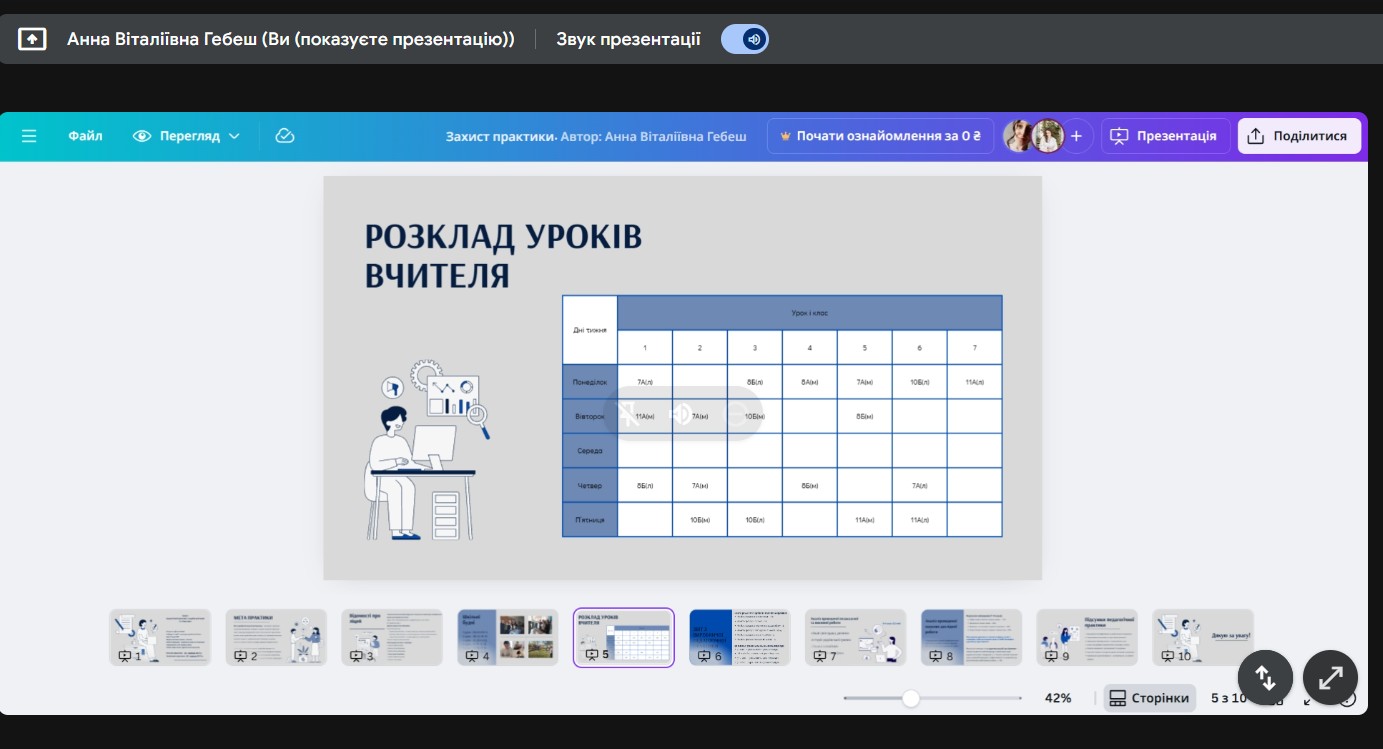The image size is (1383, 749).
Task: Select the Понеділок row header
Action: [x=590, y=382]
